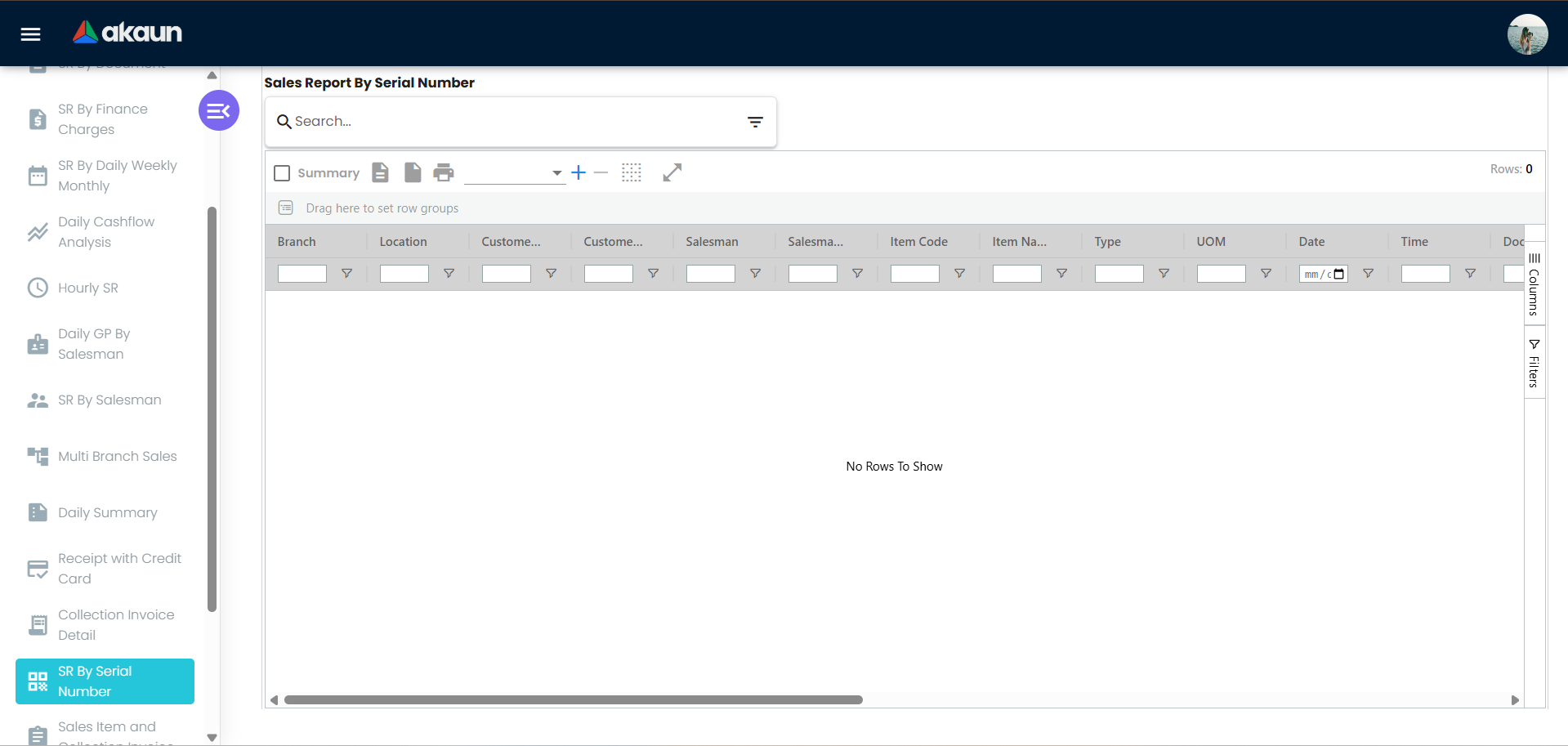
Task: Click the akaun logo
Action: [x=127, y=32]
